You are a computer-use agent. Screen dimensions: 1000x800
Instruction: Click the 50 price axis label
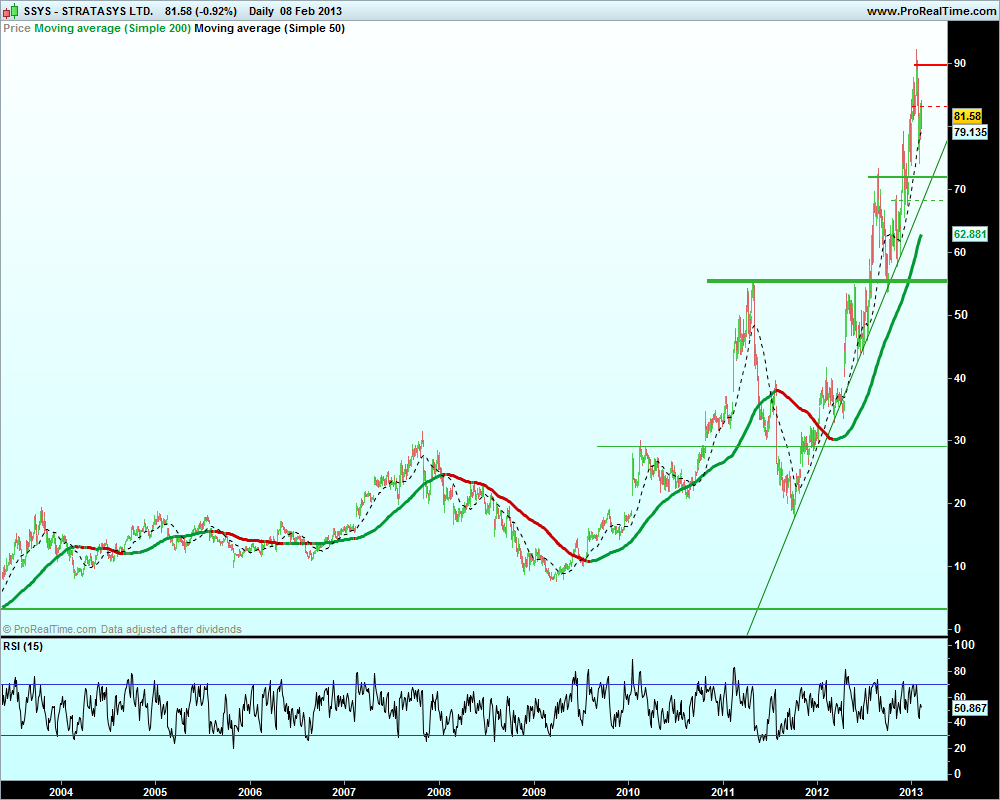960,315
